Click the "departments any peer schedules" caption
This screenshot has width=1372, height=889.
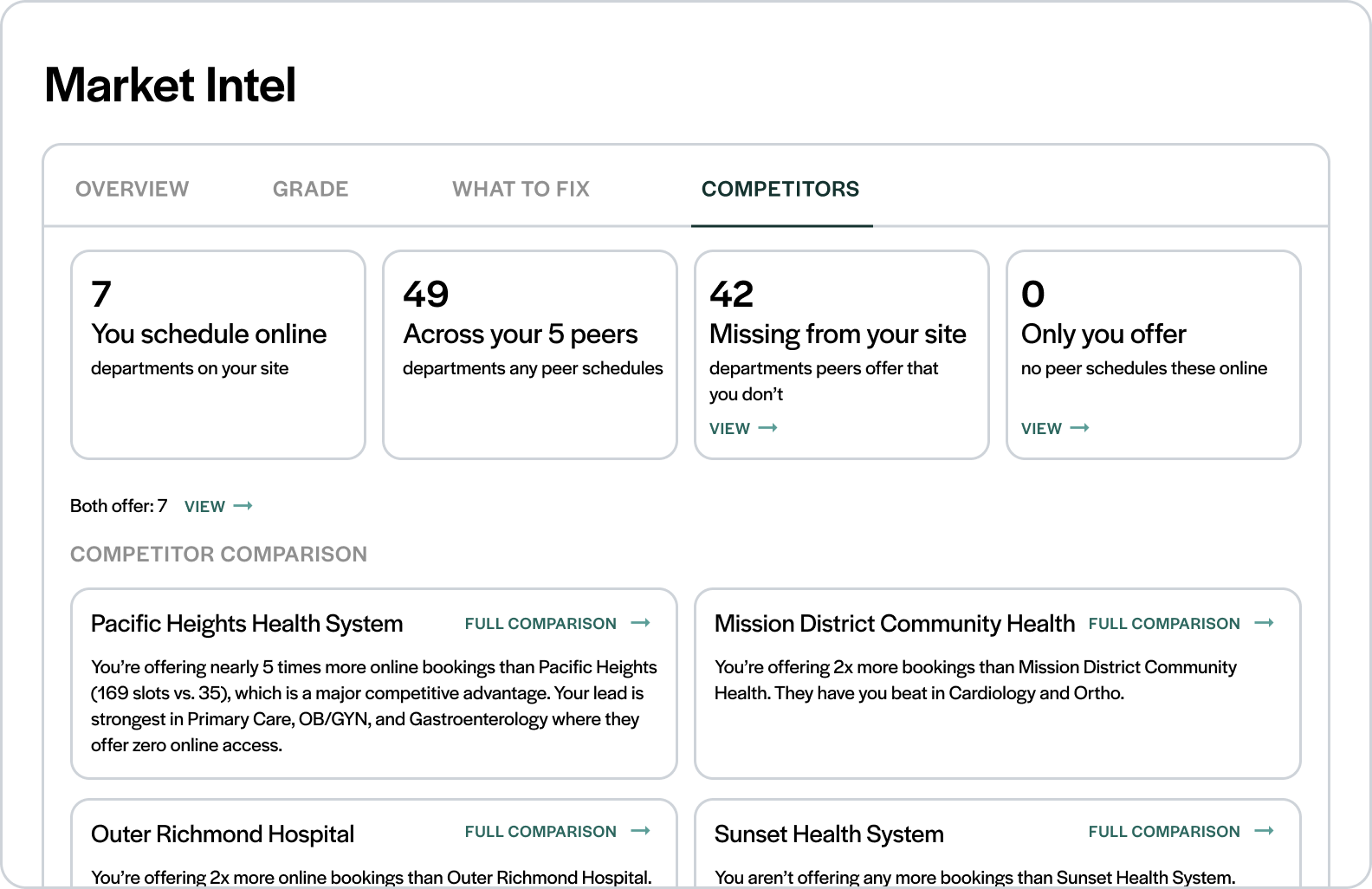pos(533,368)
